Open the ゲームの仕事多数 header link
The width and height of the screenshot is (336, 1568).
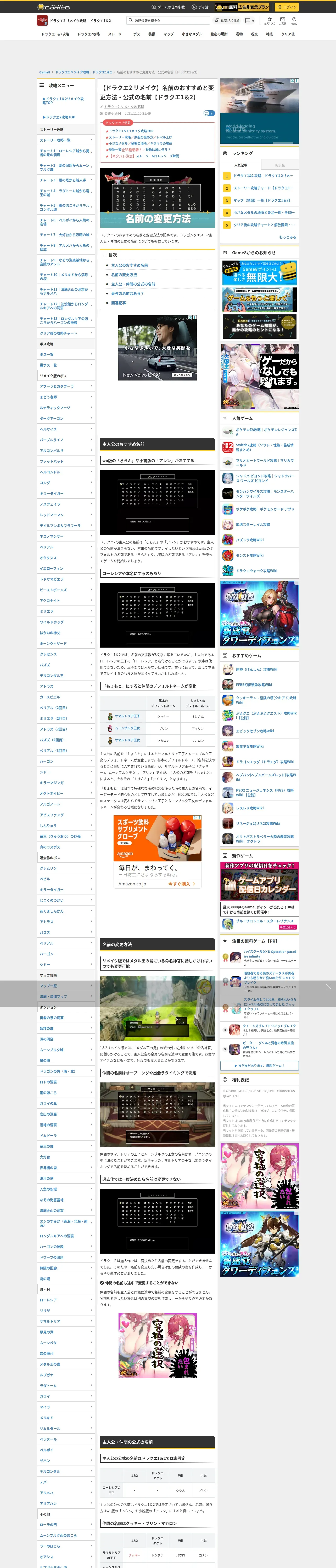(x=169, y=7)
